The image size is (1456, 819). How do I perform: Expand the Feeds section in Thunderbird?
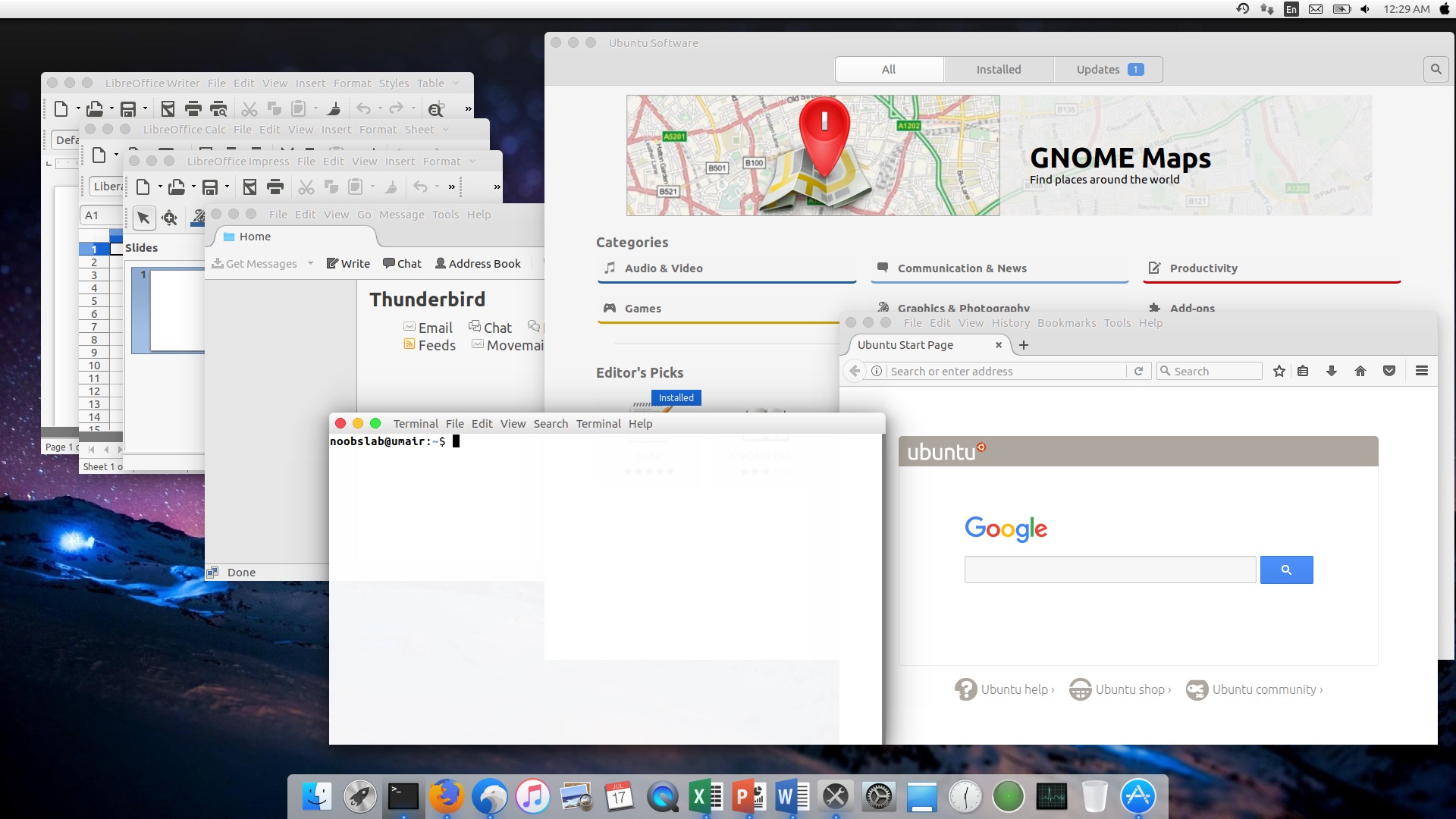[x=428, y=345]
